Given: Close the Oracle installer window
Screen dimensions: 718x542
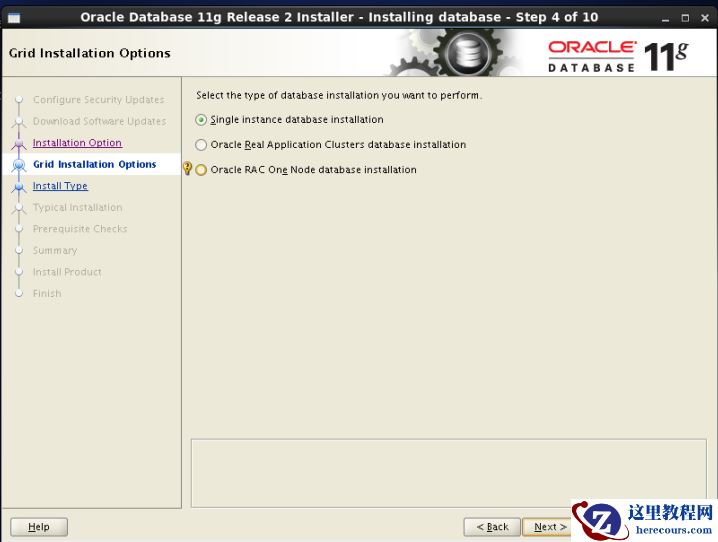Looking at the screenshot, I should [705, 18].
